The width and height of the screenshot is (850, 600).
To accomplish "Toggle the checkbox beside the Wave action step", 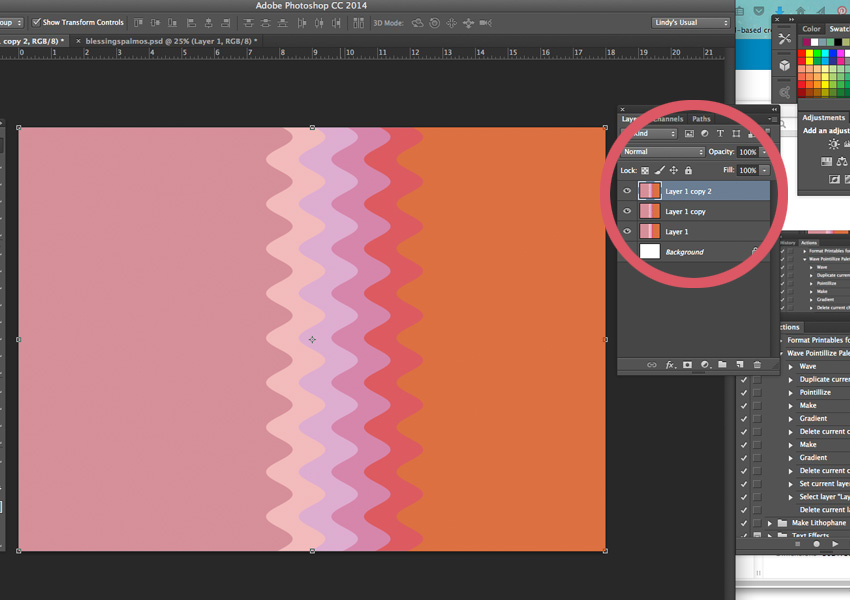I will pyautogui.click(x=743, y=366).
